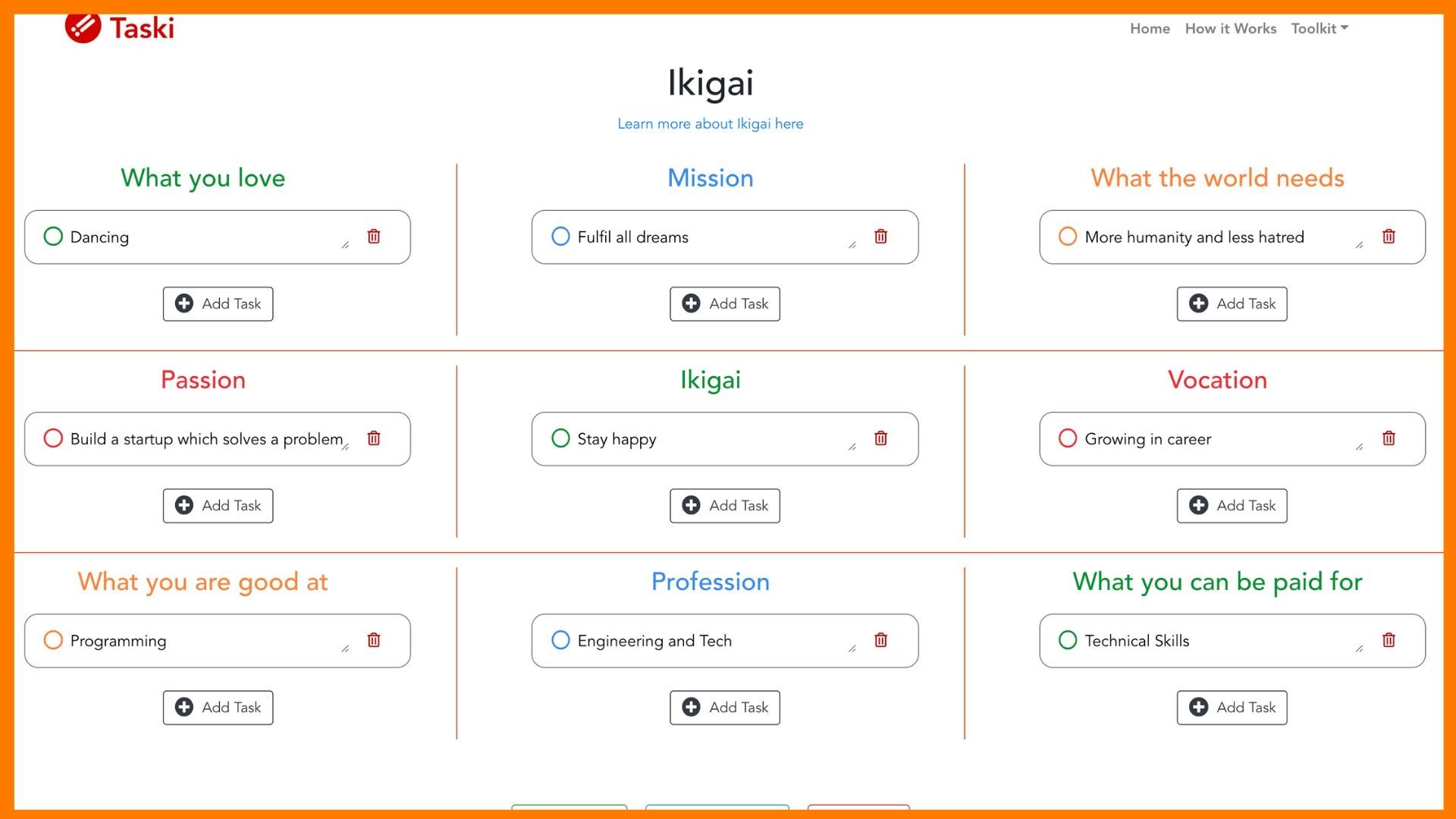Open the How it Works page

click(1230, 29)
